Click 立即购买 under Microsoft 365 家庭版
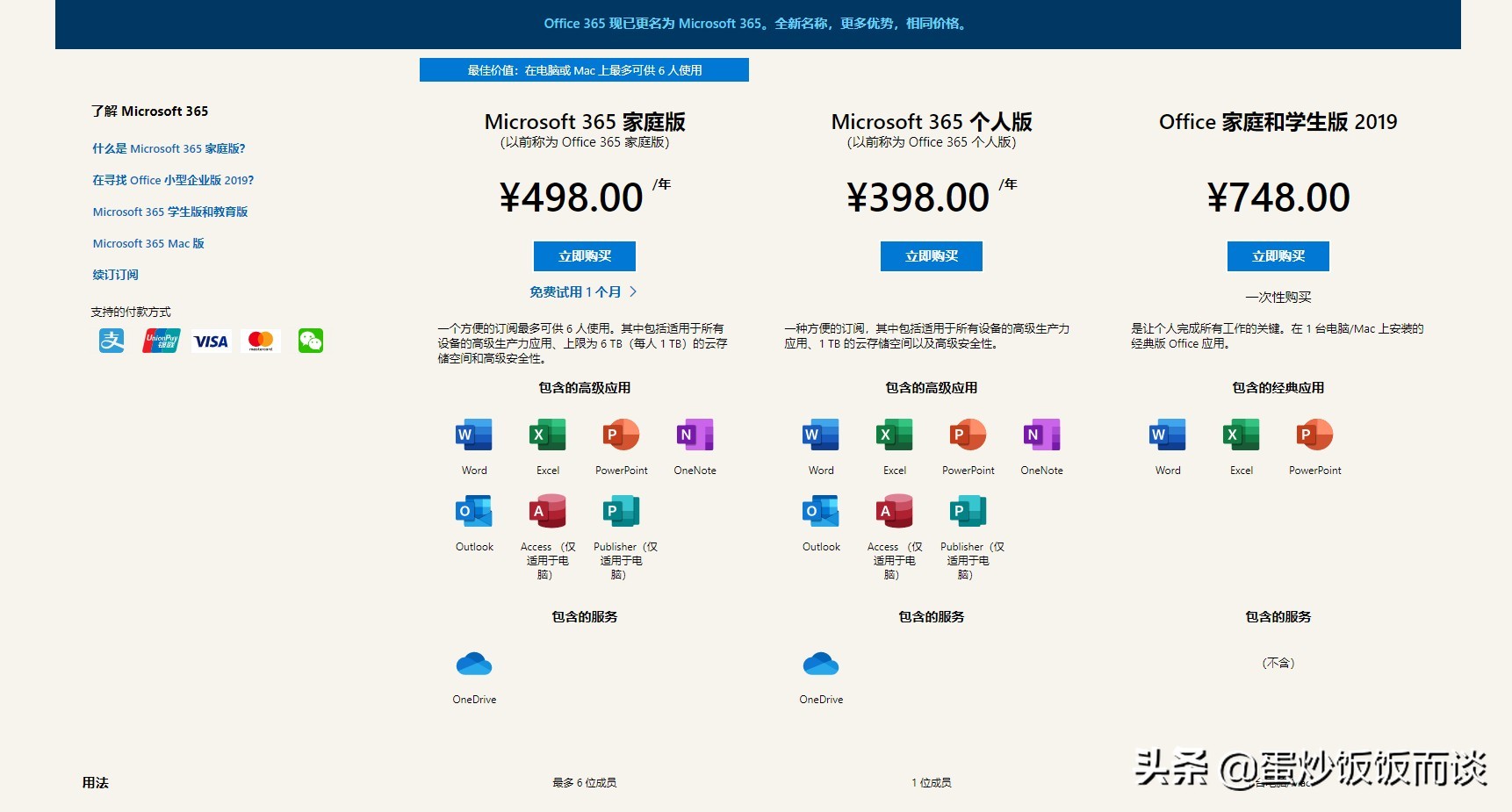The width and height of the screenshot is (1512, 812). (584, 256)
